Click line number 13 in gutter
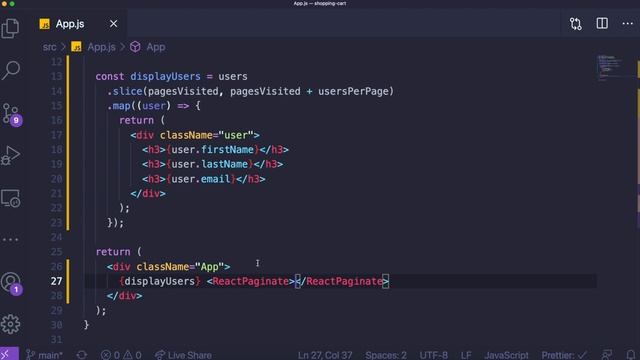 56,76
